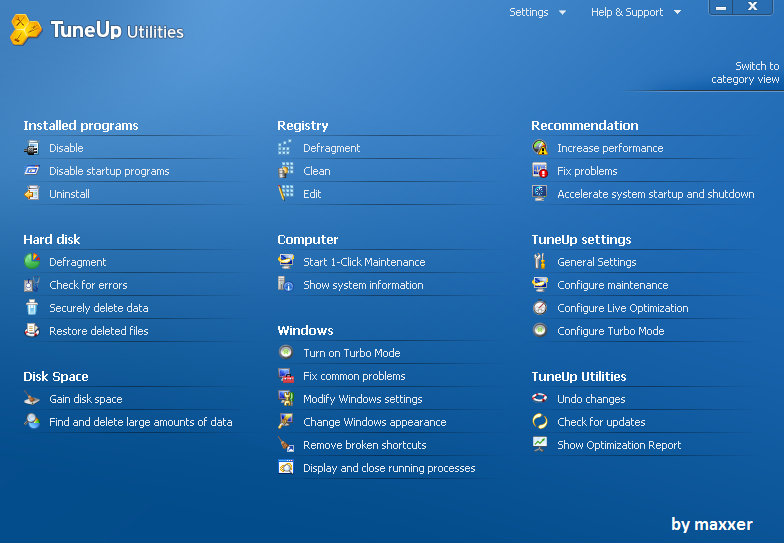
Task: Select Turn on Turbo Mode text
Action: click(x=352, y=353)
